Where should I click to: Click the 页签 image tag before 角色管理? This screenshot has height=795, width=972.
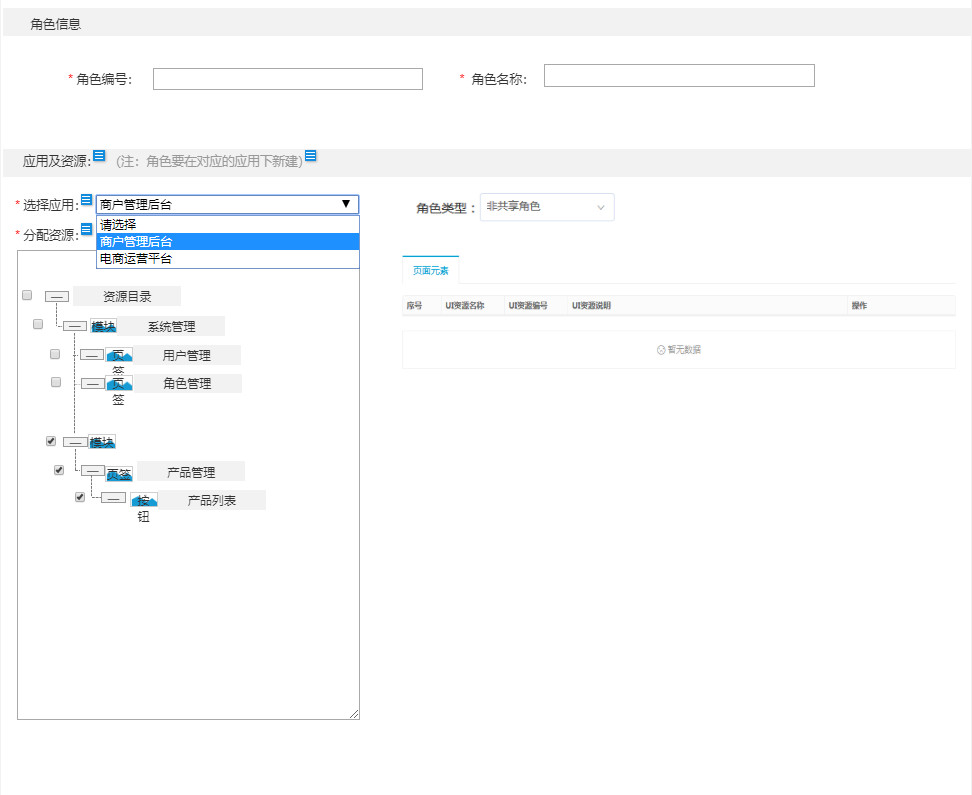pos(119,384)
